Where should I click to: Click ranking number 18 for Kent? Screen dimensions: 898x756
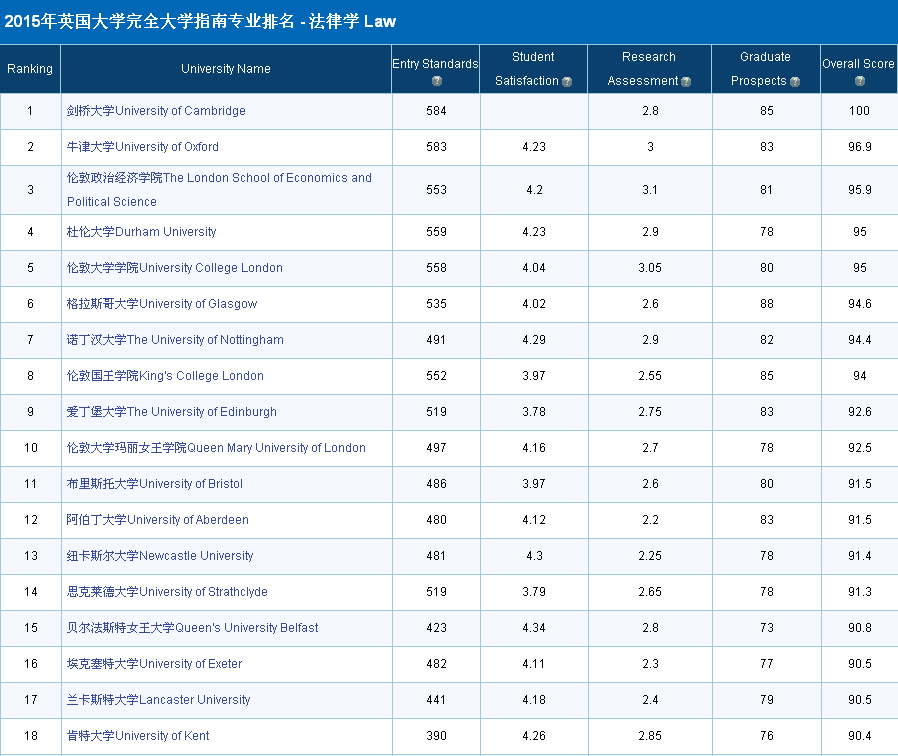30,736
